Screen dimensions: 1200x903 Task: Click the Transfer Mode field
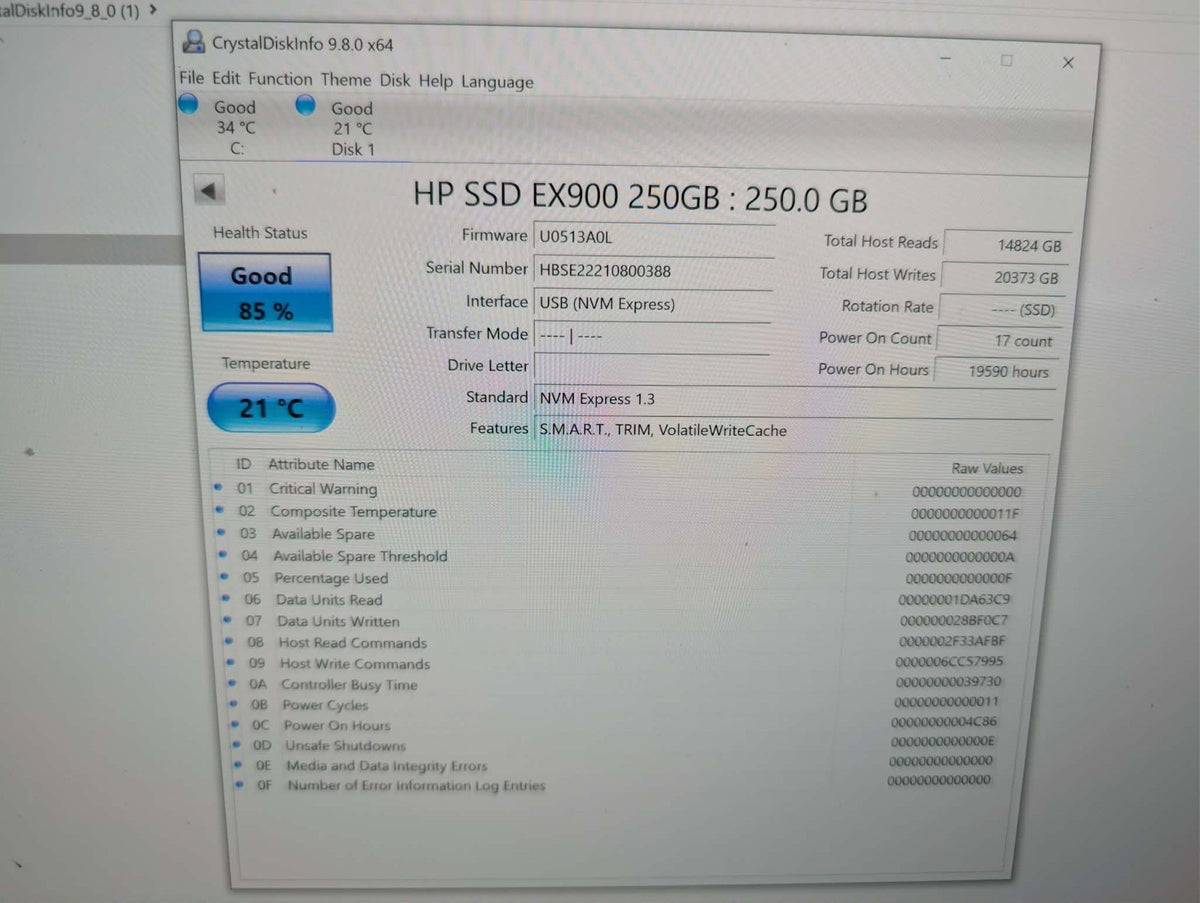pyautogui.click(x=652, y=336)
